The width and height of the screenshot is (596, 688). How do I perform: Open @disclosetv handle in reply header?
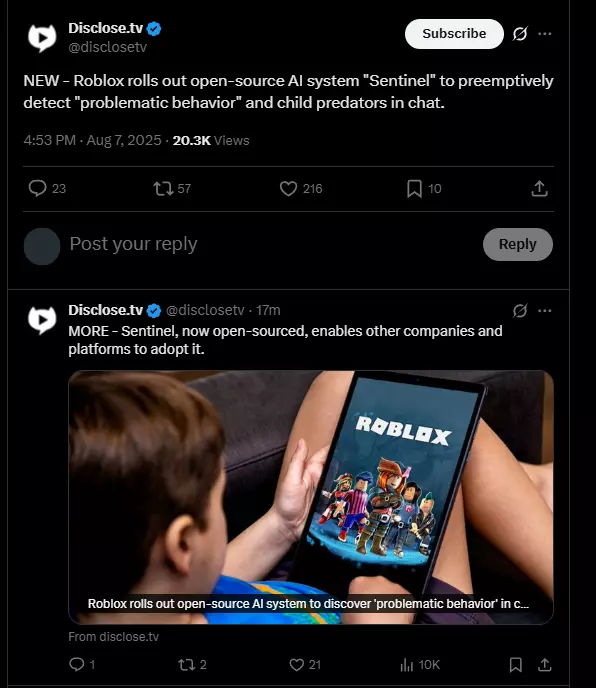(205, 310)
